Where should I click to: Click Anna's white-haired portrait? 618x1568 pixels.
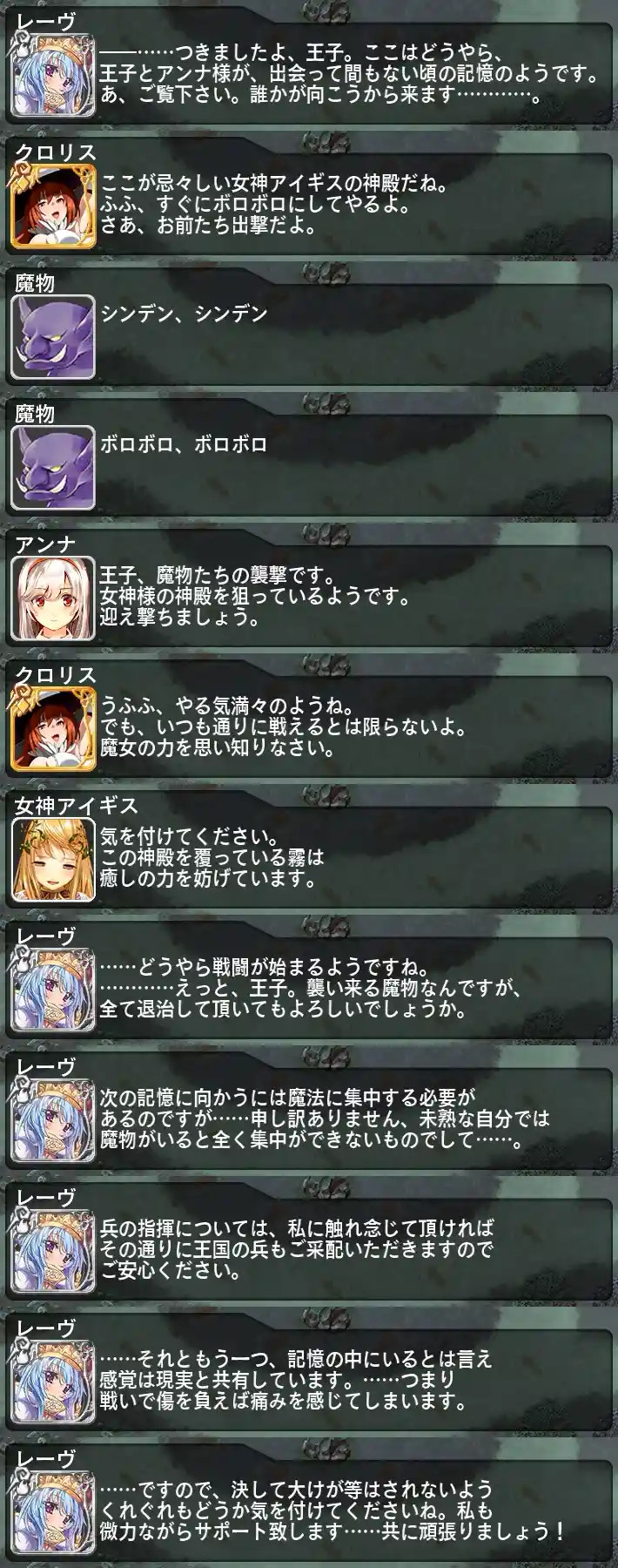point(52,598)
